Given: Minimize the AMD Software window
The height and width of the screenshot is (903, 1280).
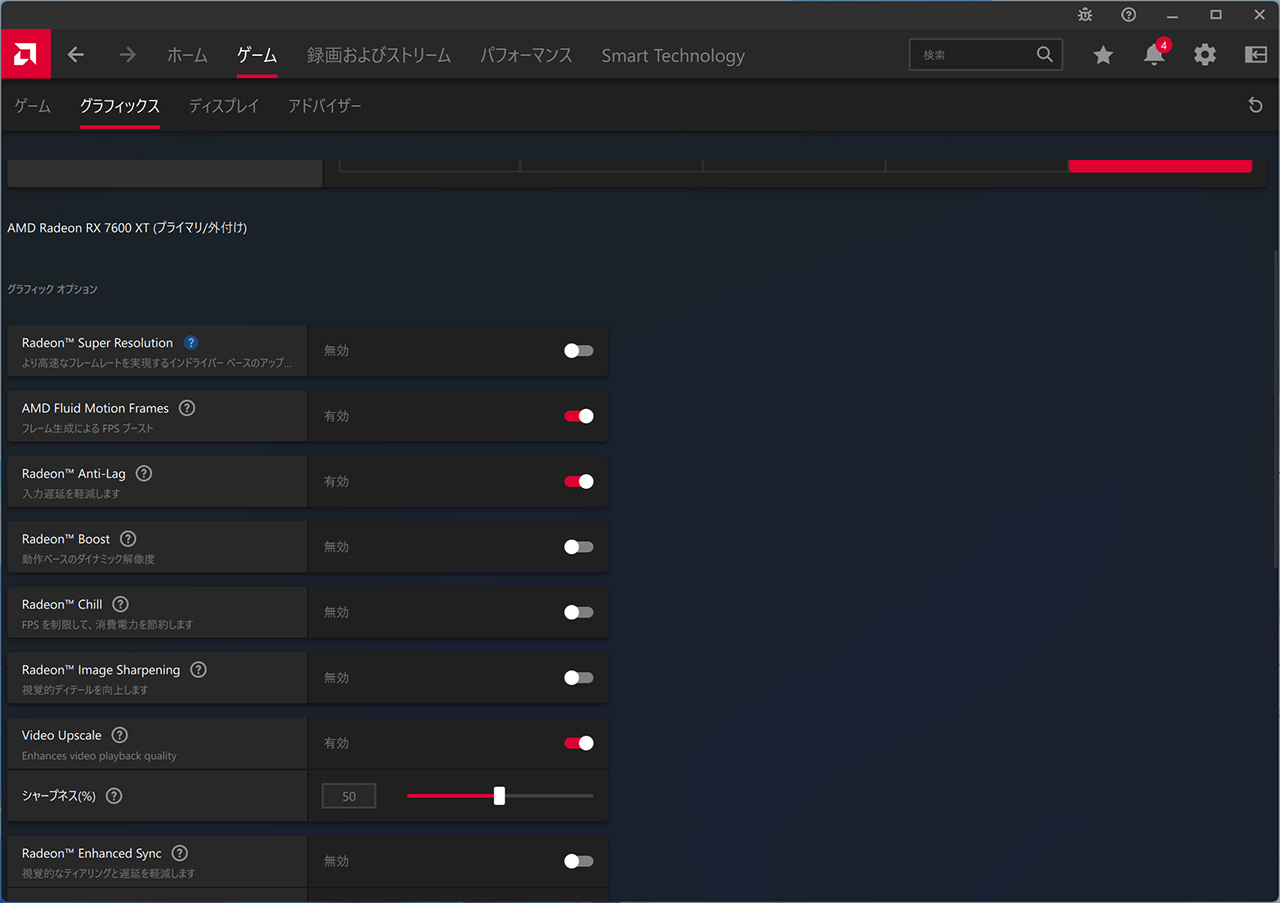Looking at the screenshot, I should click(1172, 15).
